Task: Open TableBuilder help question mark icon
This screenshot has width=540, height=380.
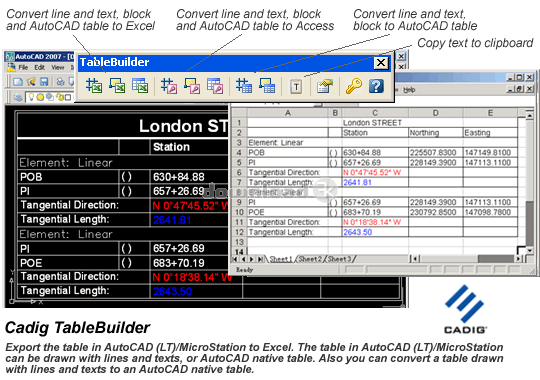Action: point(376,86)
